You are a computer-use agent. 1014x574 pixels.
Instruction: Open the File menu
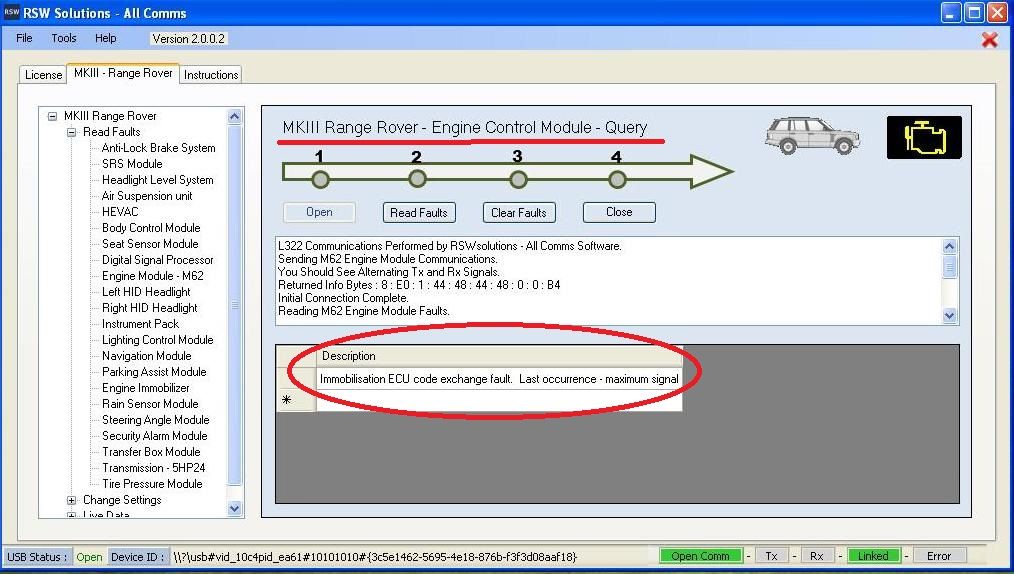tap(24, 38)
